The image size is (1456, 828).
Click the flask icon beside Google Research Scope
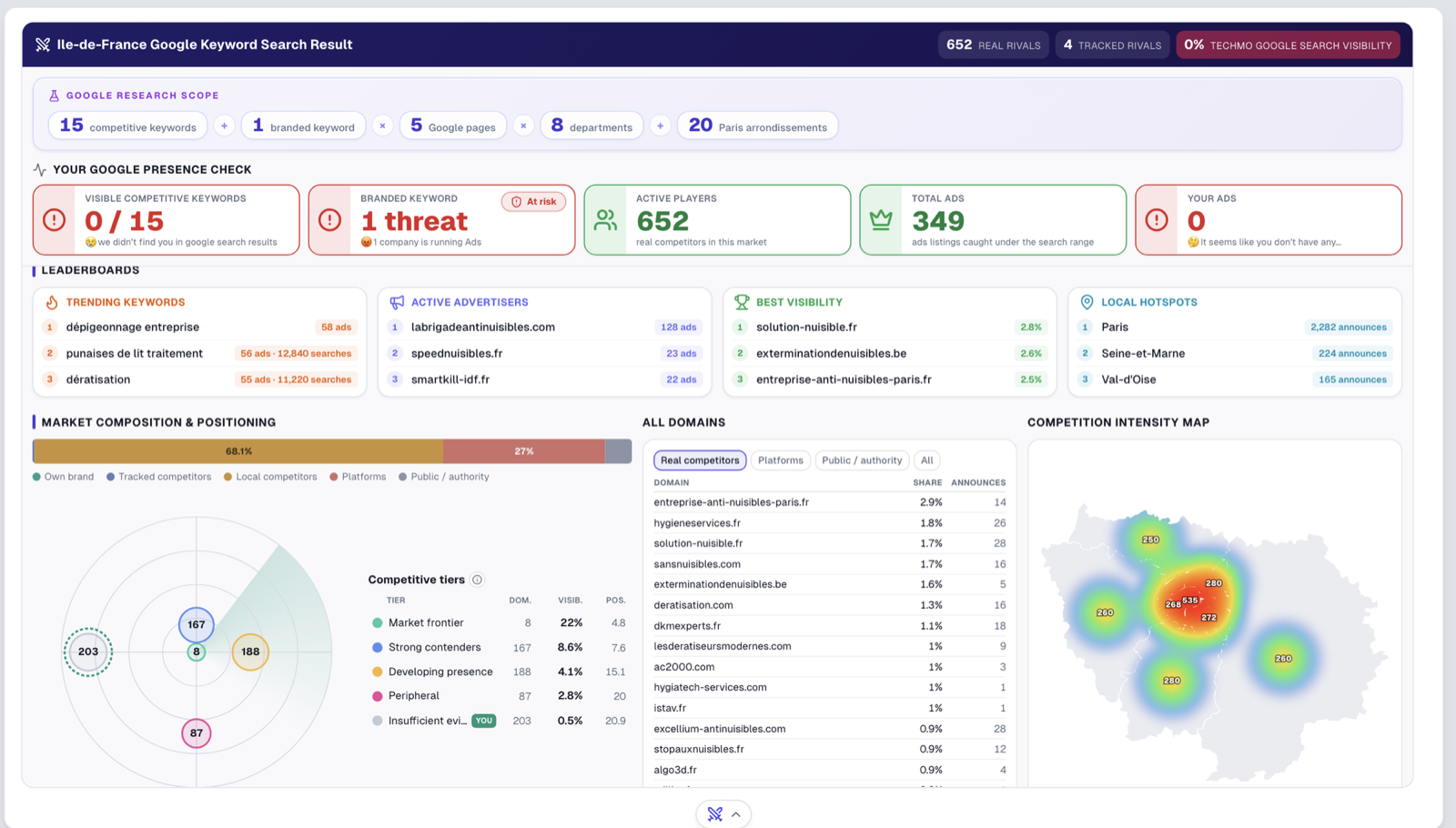(54, 96)
